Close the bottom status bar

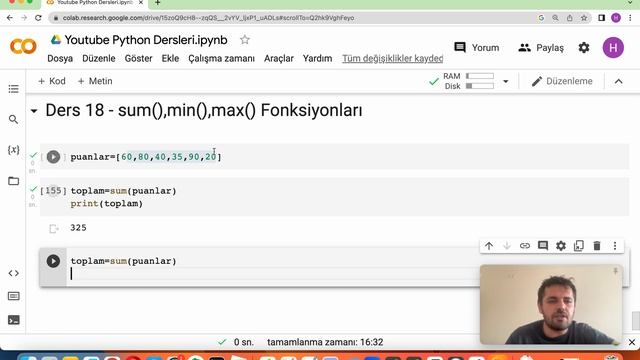tap(631, 342)
